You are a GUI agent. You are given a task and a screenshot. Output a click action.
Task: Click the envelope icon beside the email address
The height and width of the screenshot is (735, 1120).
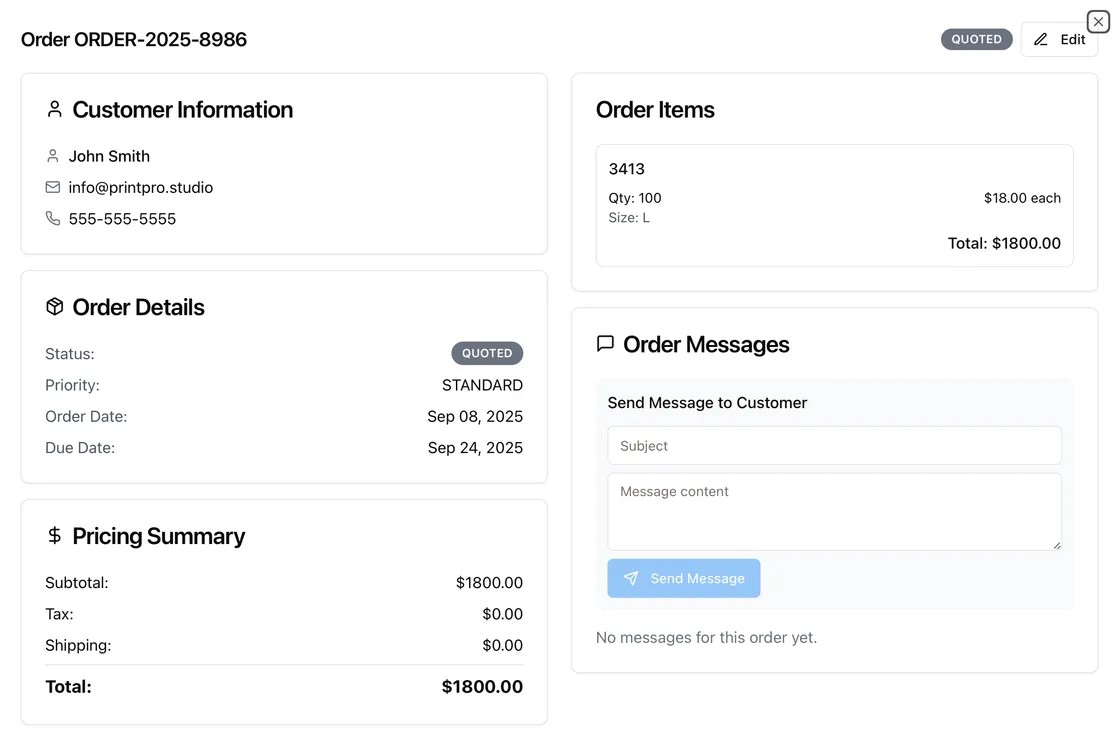click(52, 187)
